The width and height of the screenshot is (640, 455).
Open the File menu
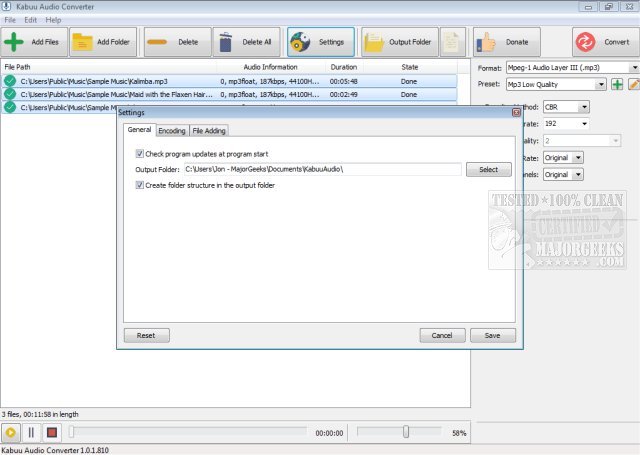click(10, 20)
